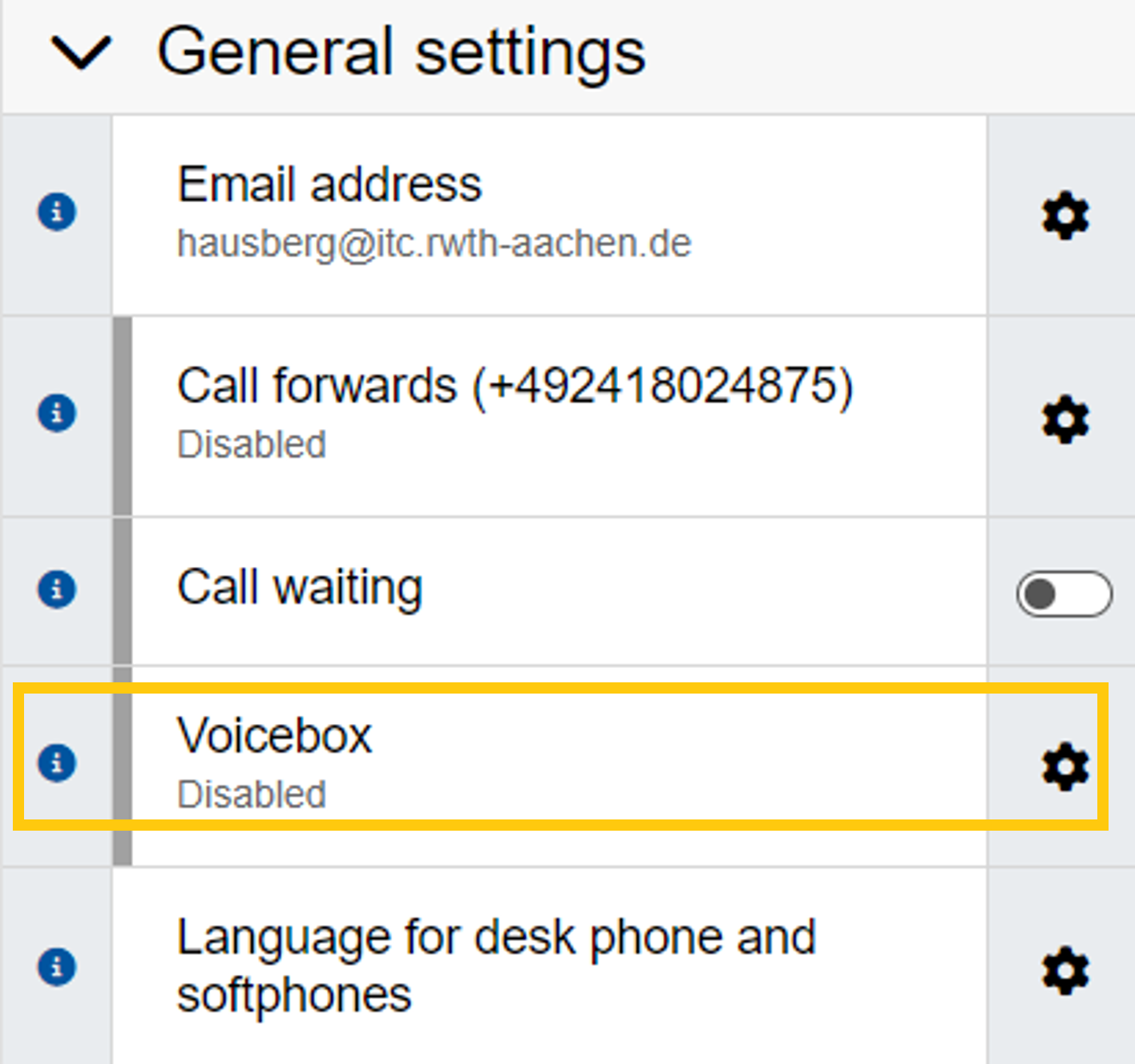The width and height of the screenshot is (1135, 1064).
Task: Show info for Call forwards
Action: 57,414
